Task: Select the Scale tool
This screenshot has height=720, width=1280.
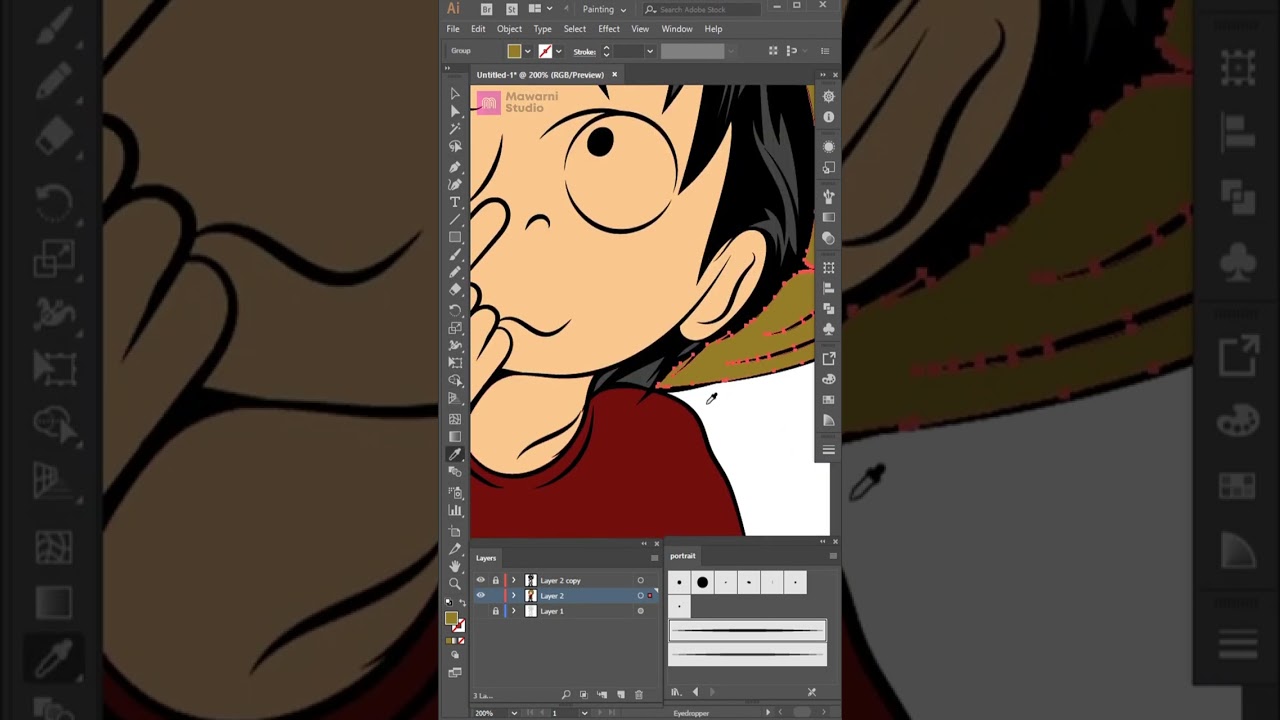Action: (x=455, y=328)
